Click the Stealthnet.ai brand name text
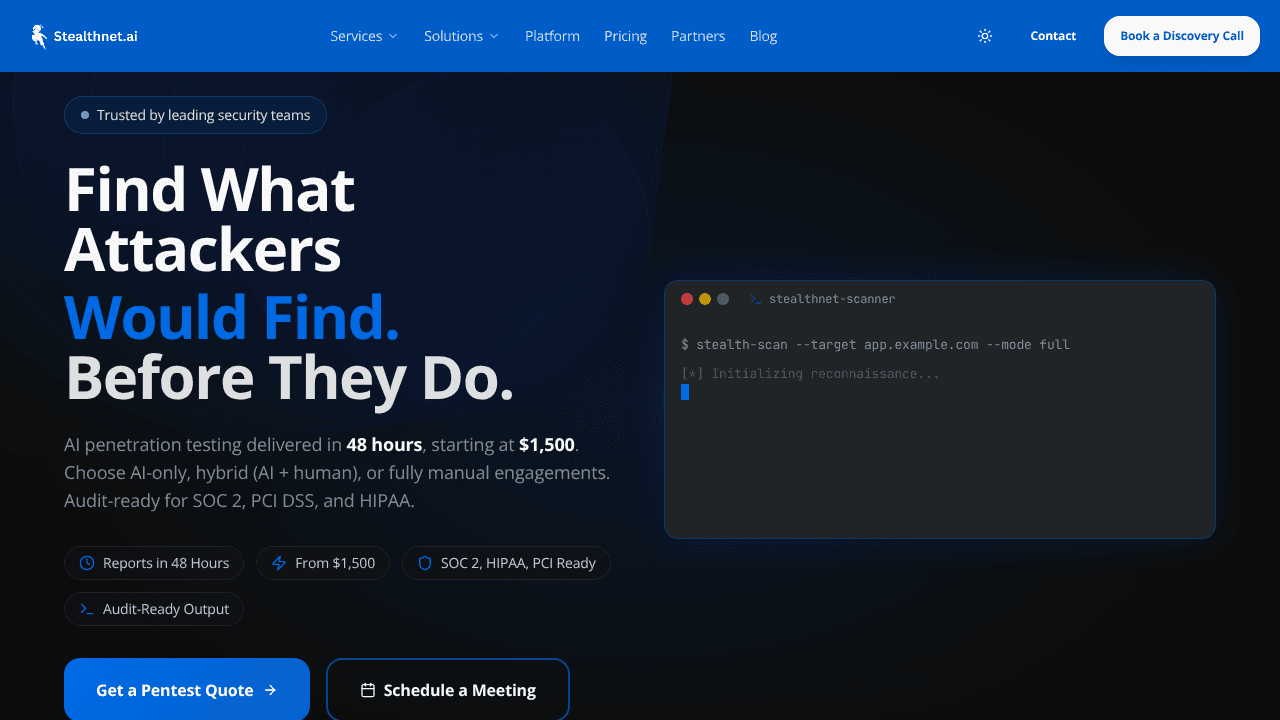This screenshot has height=720, width=1280. pyautogui.click(x=96, y=36)
